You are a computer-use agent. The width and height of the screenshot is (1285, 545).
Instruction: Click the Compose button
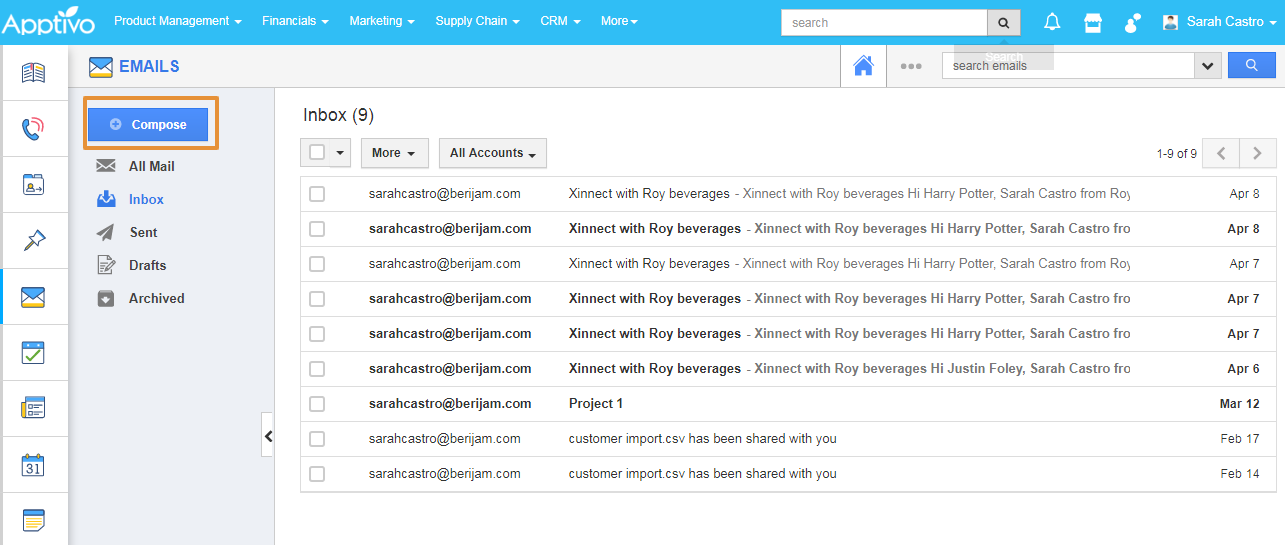[x=148, y=124]
